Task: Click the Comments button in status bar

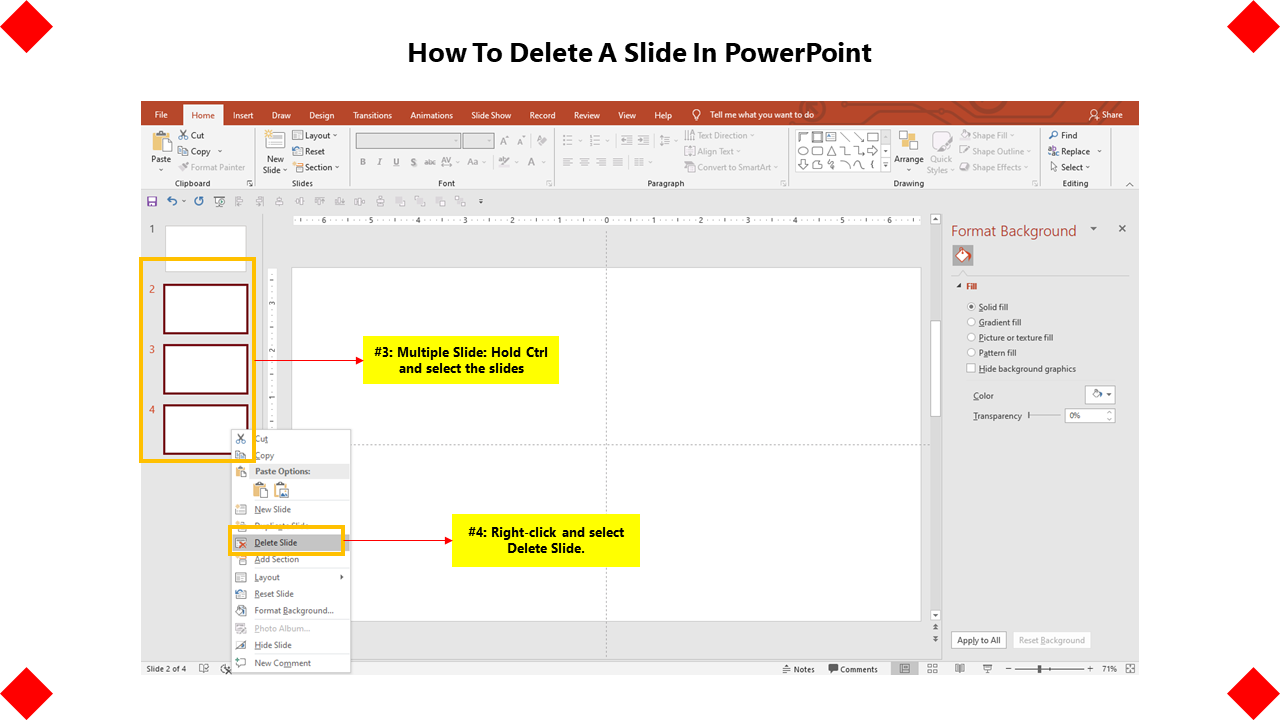Action: 853,669
